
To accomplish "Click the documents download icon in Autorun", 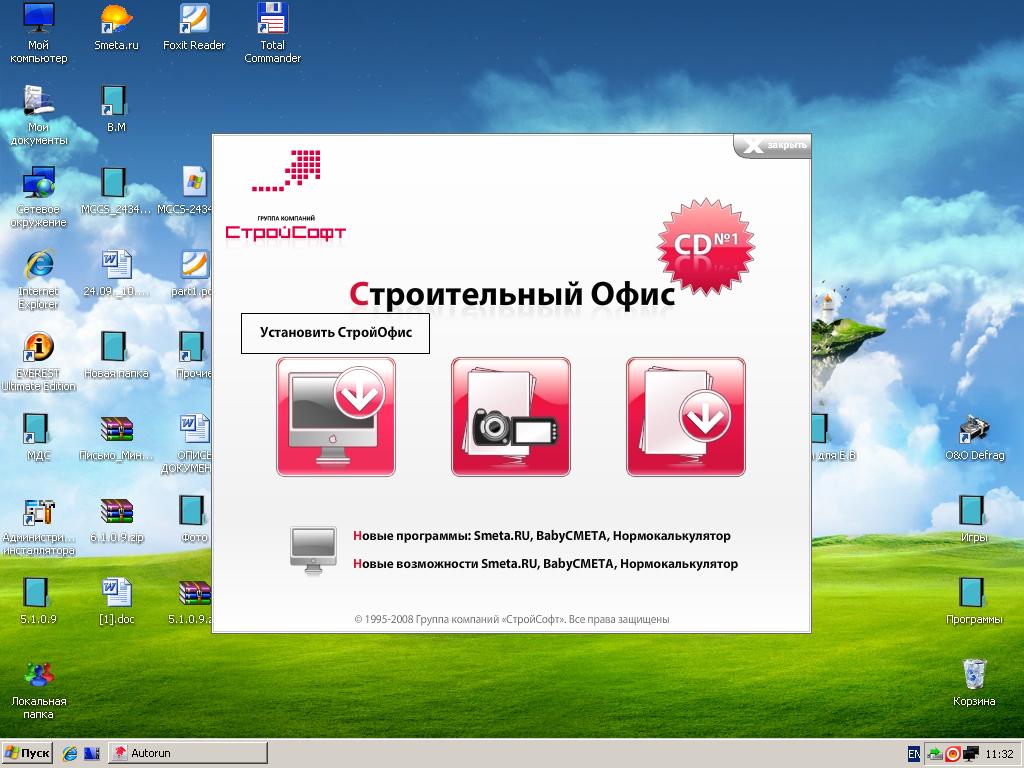I will pyautogui.click(x=686, y=417).
